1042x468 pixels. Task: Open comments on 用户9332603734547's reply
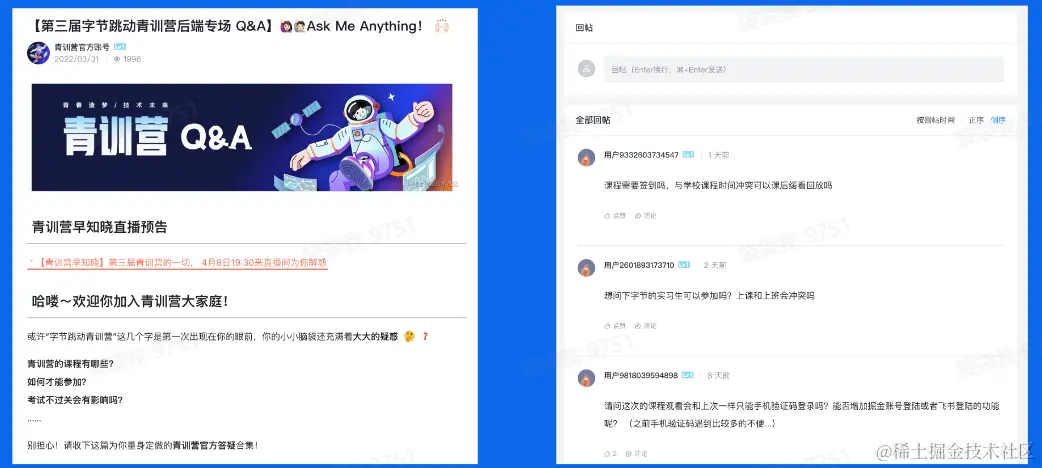[645, 215]
